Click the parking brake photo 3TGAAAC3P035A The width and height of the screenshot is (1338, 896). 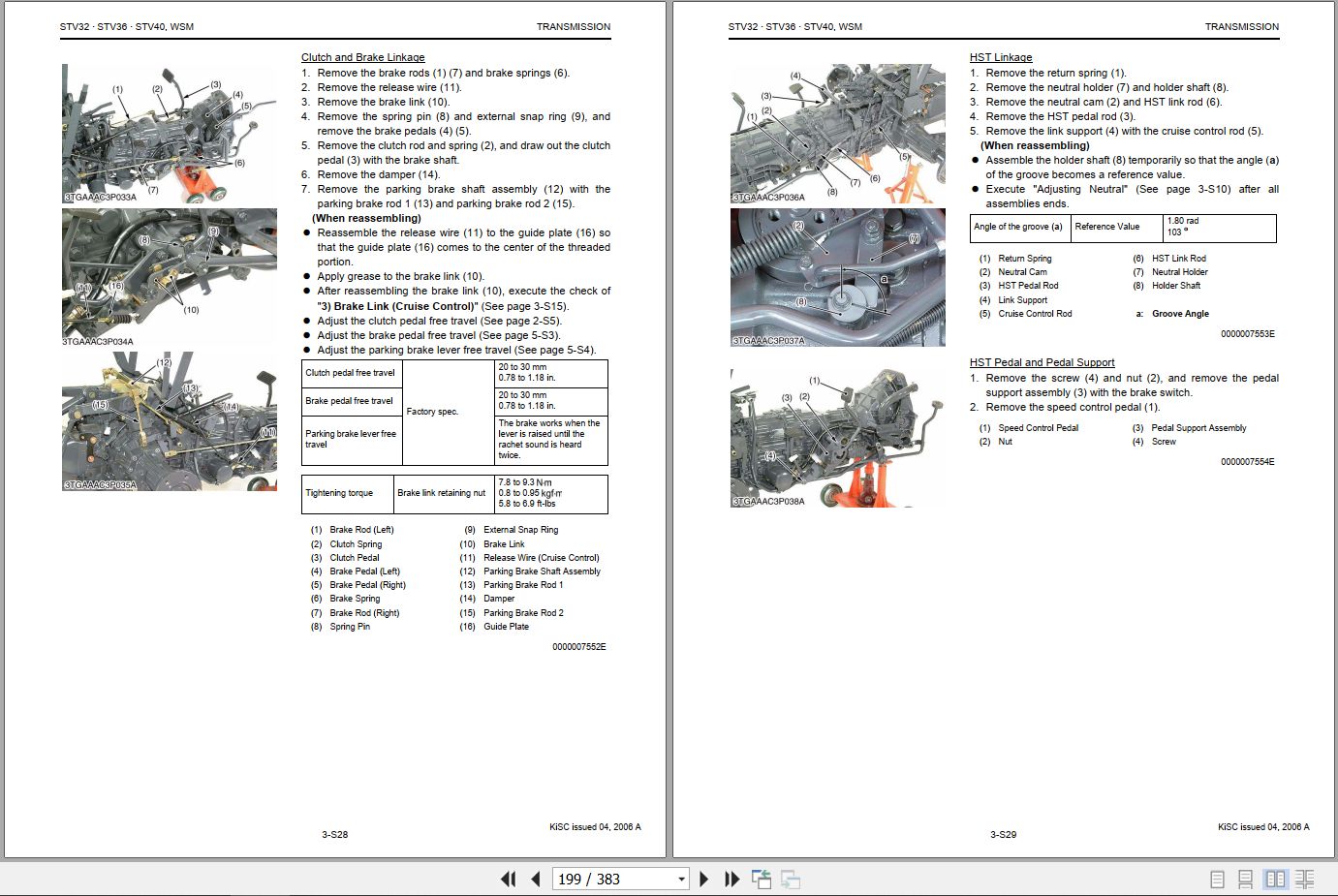click(x=169, y=421)
